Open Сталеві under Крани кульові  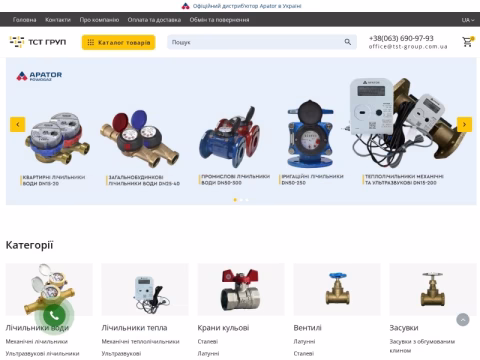(x=208, y=342)
